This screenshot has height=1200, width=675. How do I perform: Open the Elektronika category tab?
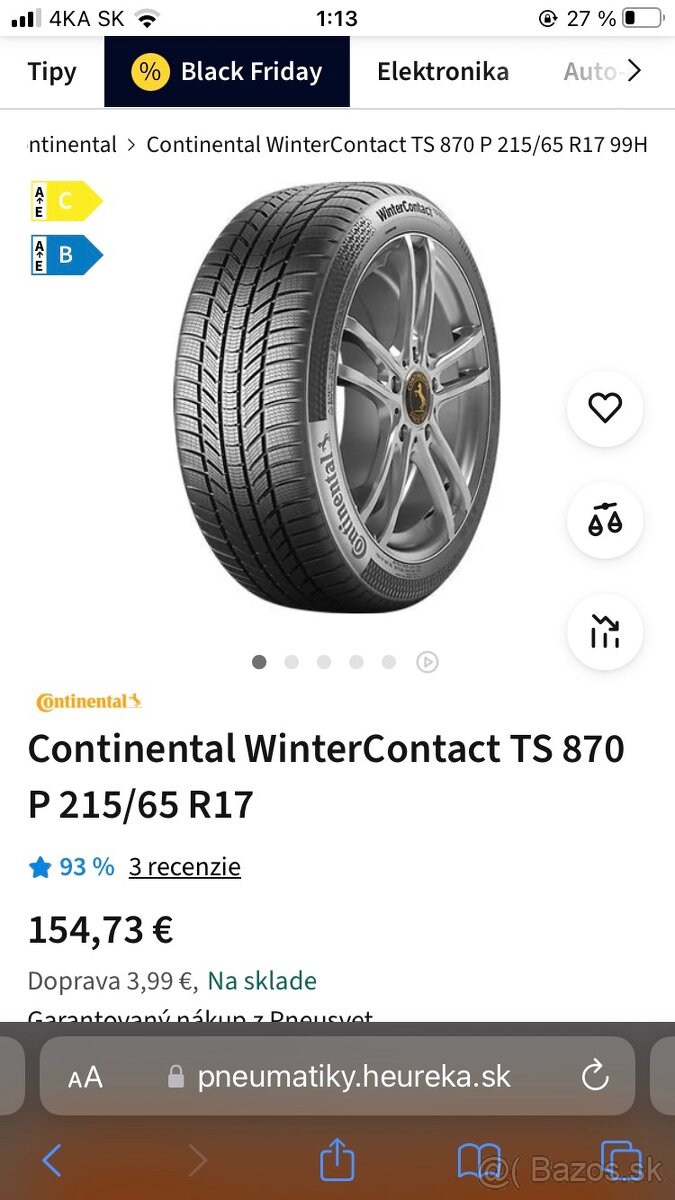(x=443, y=71)
